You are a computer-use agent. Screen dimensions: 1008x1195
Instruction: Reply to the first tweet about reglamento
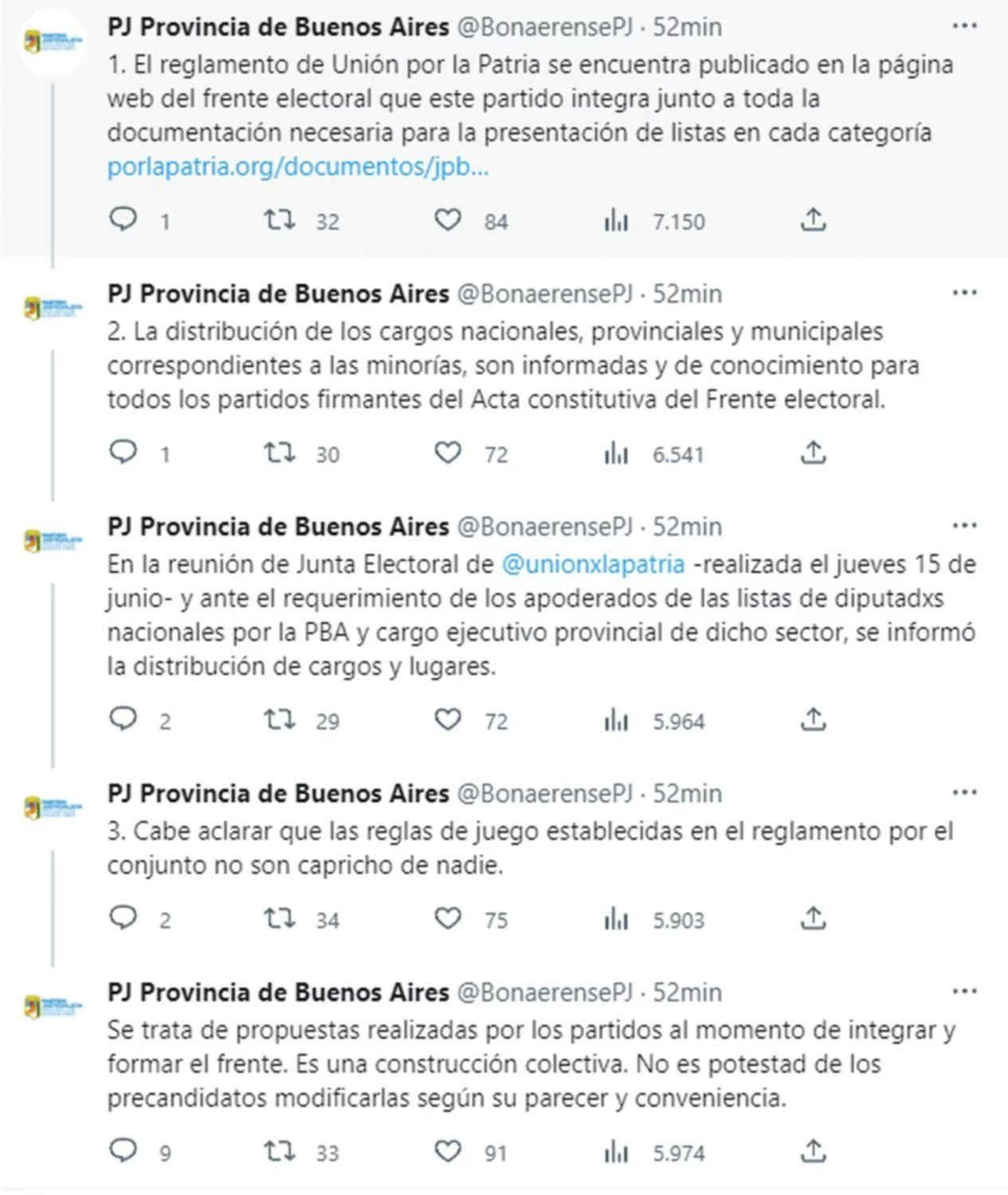point(124,219)
